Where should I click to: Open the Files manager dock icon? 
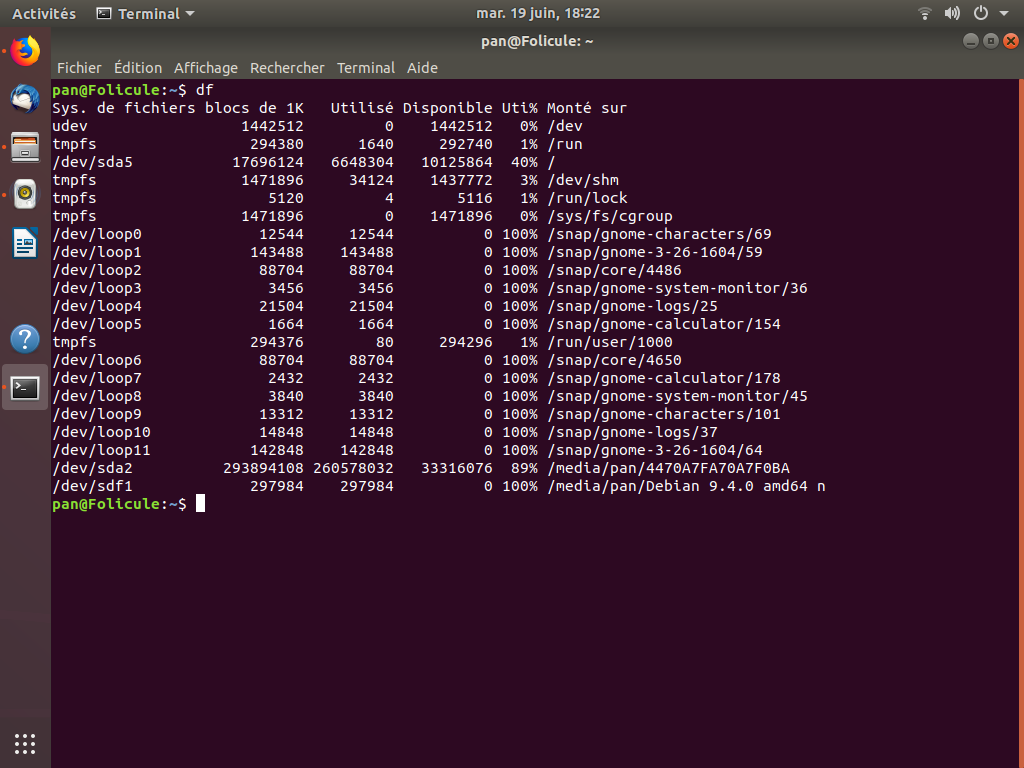click(25, 147)
